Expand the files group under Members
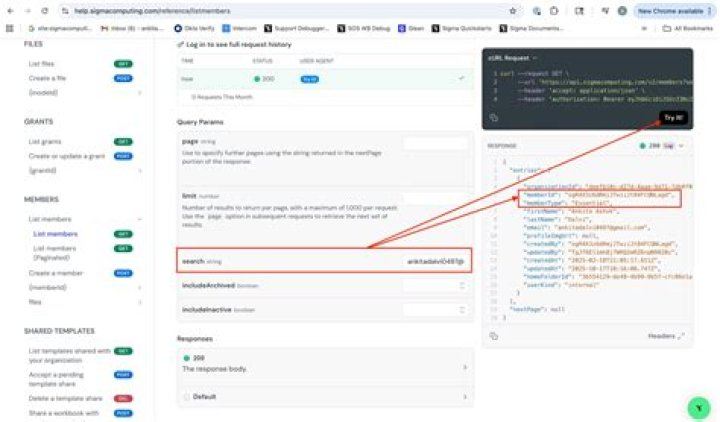 pyautogui.click(x=83, y=302)
